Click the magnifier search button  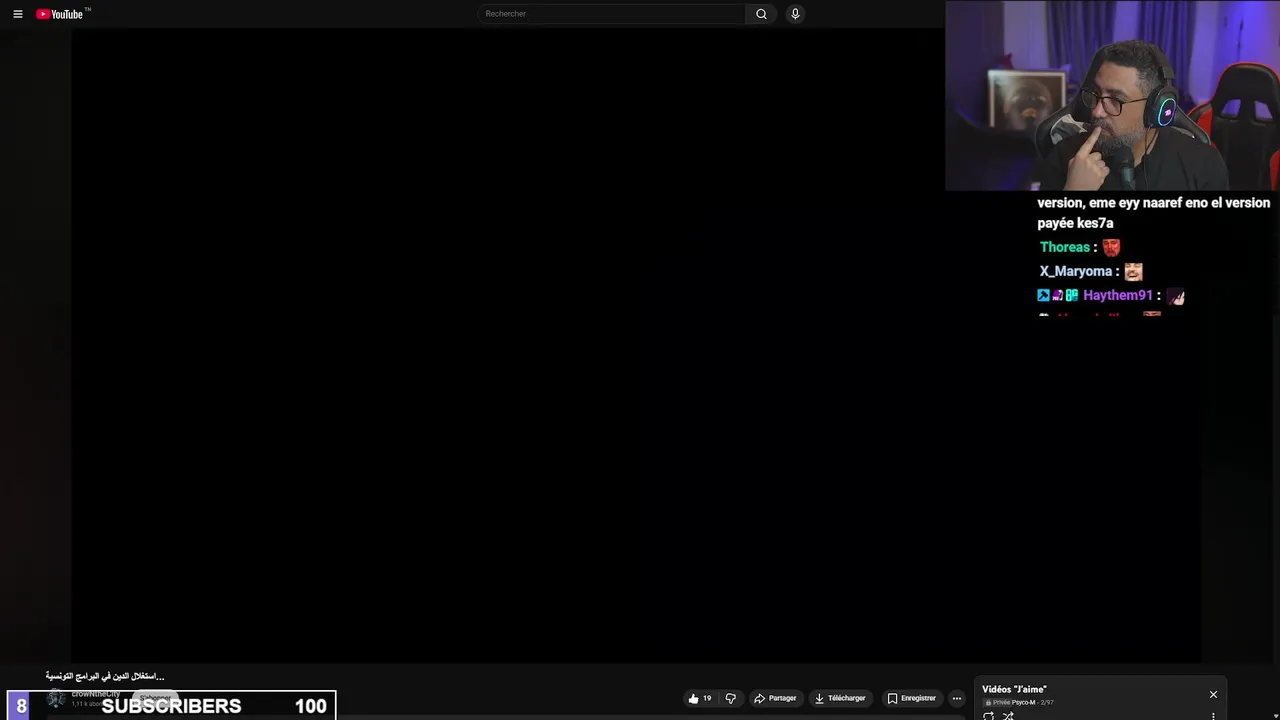point(761,14)
